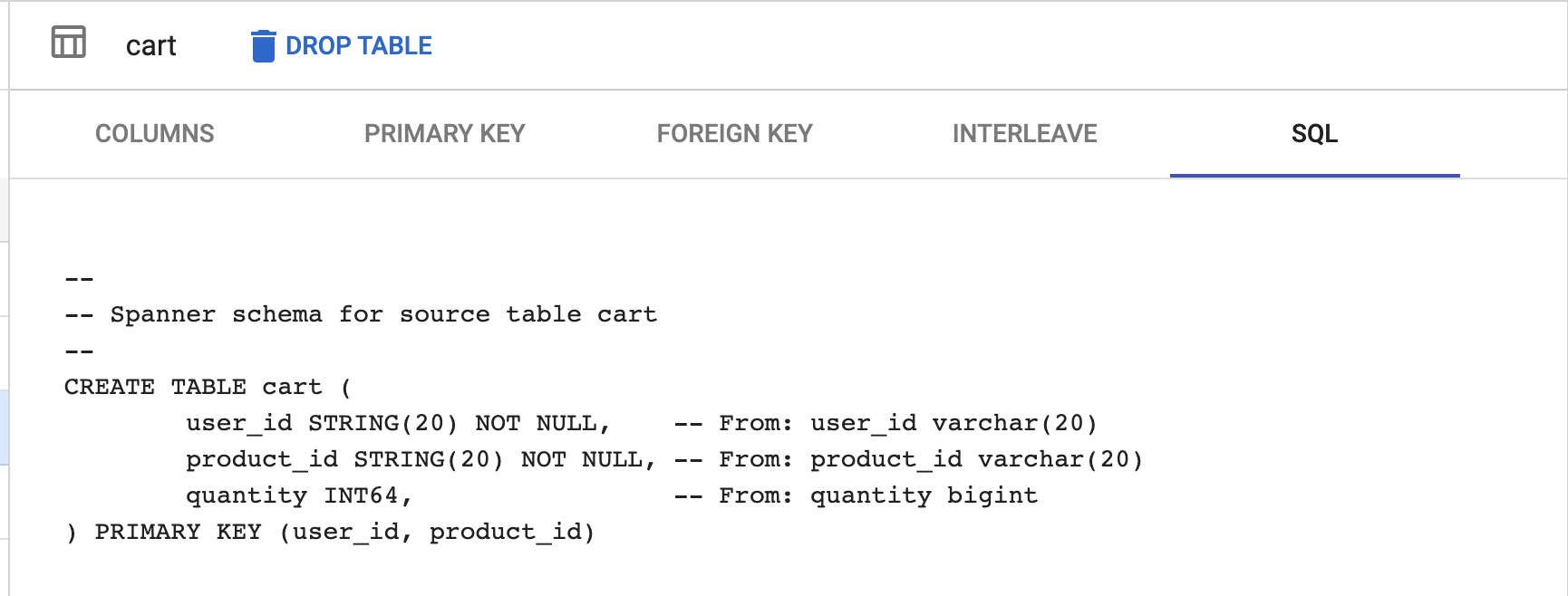Select the SQL tab

pyautogui.click(x=1315, y=134)
